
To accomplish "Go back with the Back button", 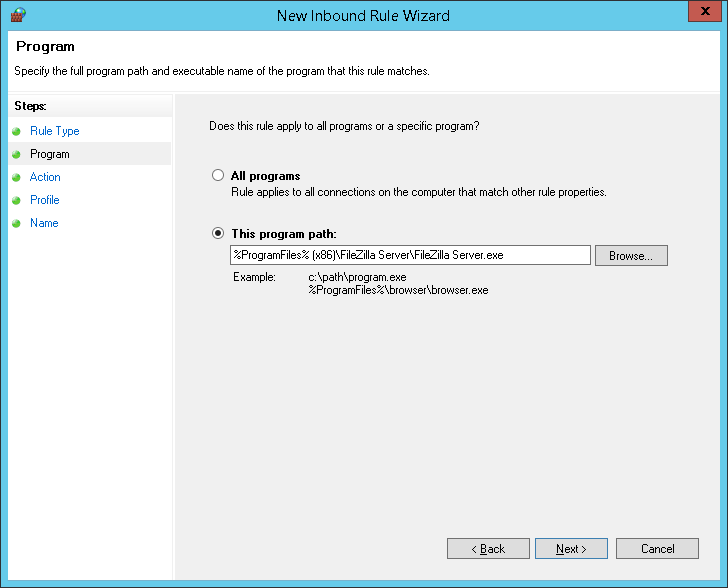I will (x=488, y=549).
